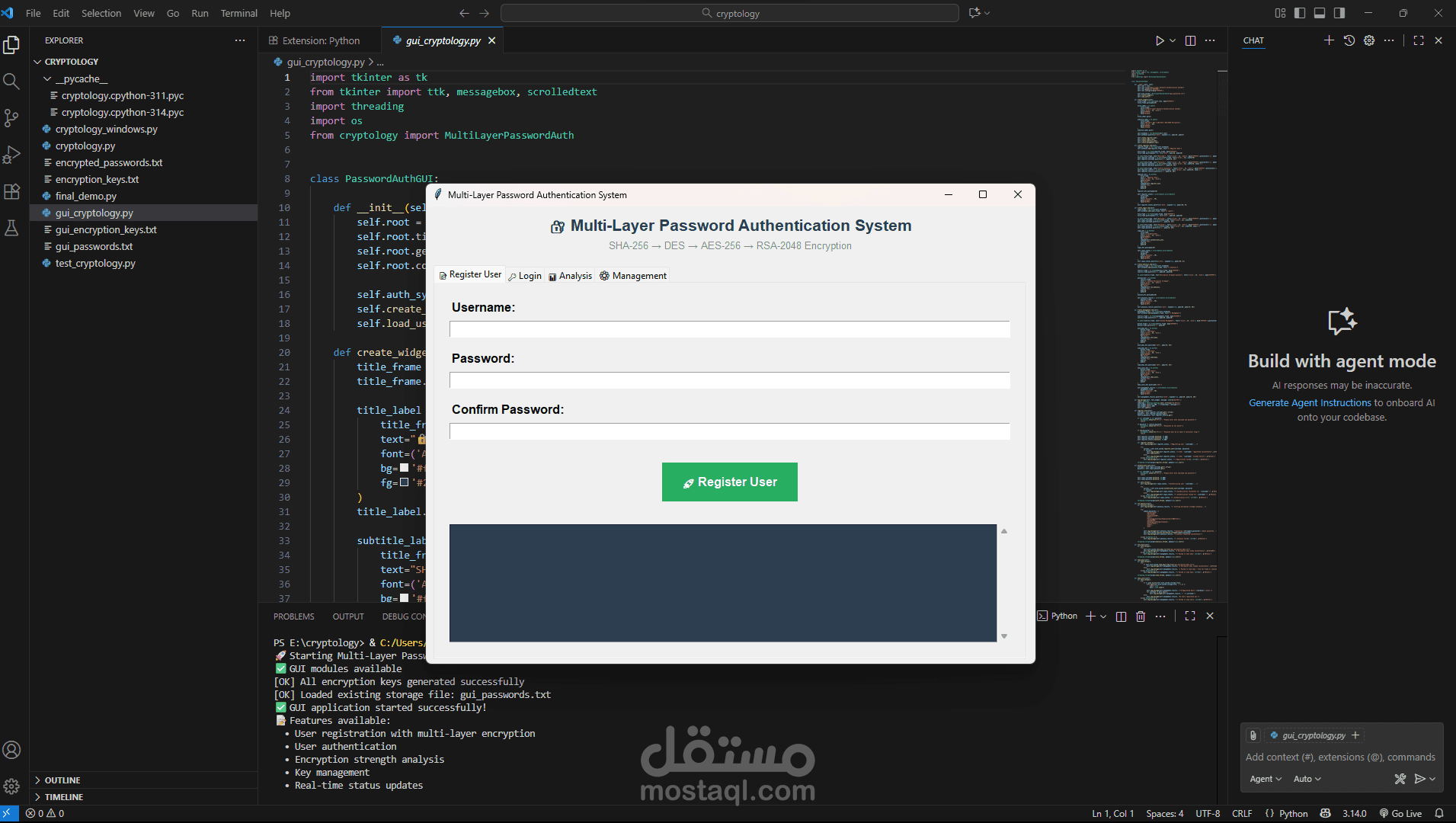This screenshot has width=1456, height=823.
Task: Toggle the secondary sidebar visibility
Action: (x=1339, y=13)
